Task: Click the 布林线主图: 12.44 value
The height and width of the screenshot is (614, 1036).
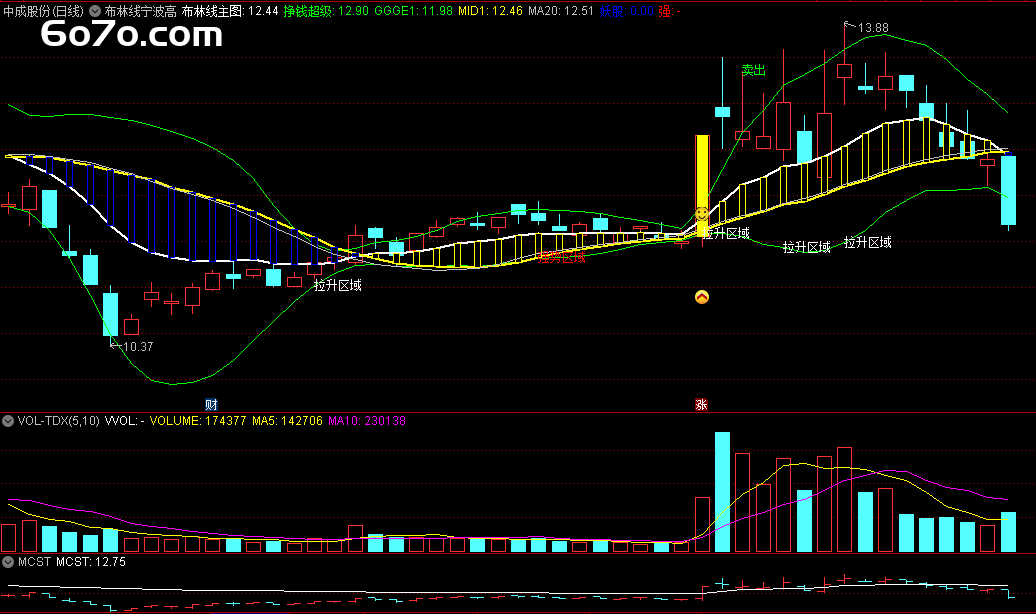Action: click(x=230, y=11)
